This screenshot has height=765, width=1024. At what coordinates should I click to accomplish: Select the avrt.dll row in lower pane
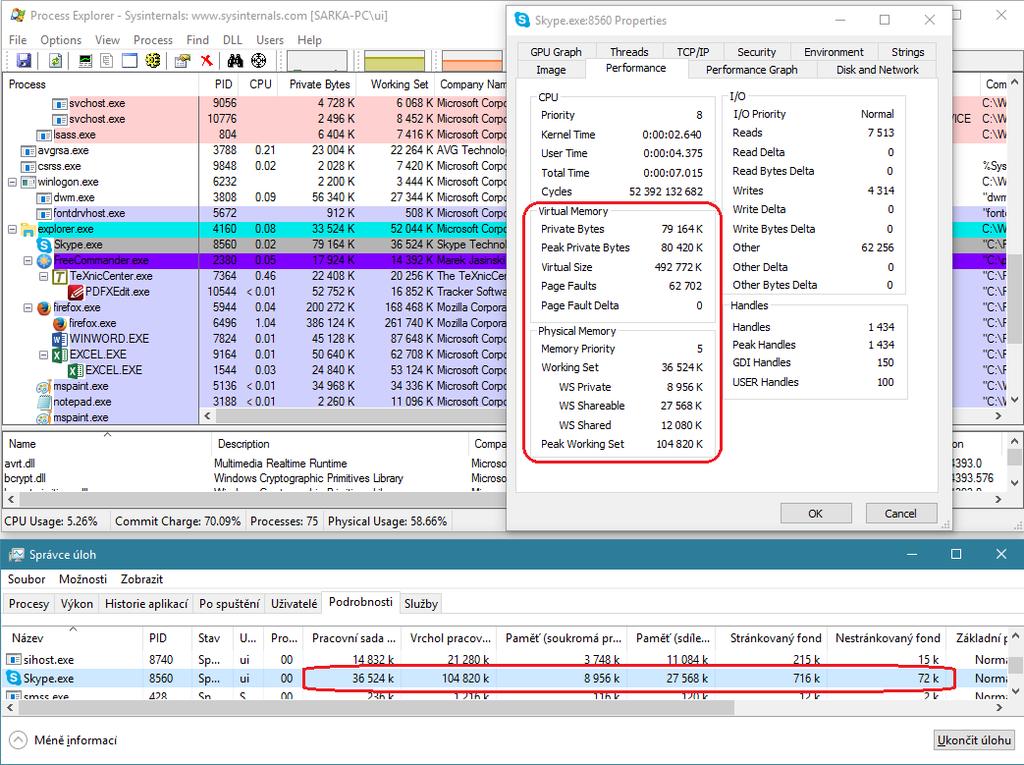[255, 463]
